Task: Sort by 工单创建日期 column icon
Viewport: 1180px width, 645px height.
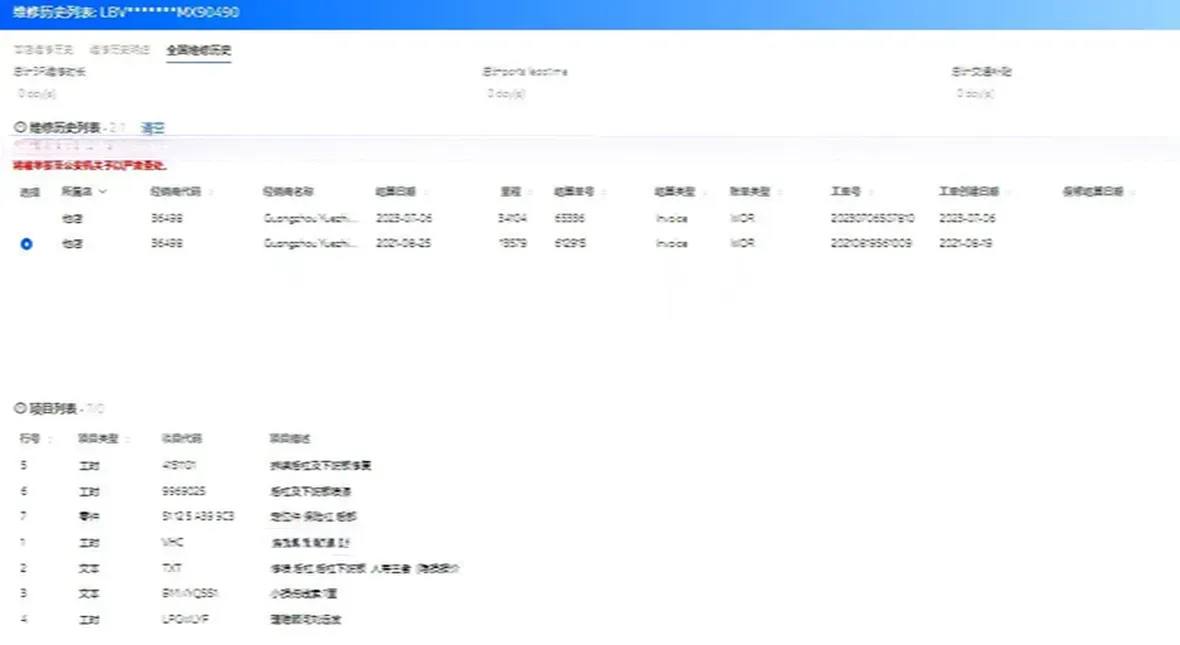Action: pos(1008,192)
